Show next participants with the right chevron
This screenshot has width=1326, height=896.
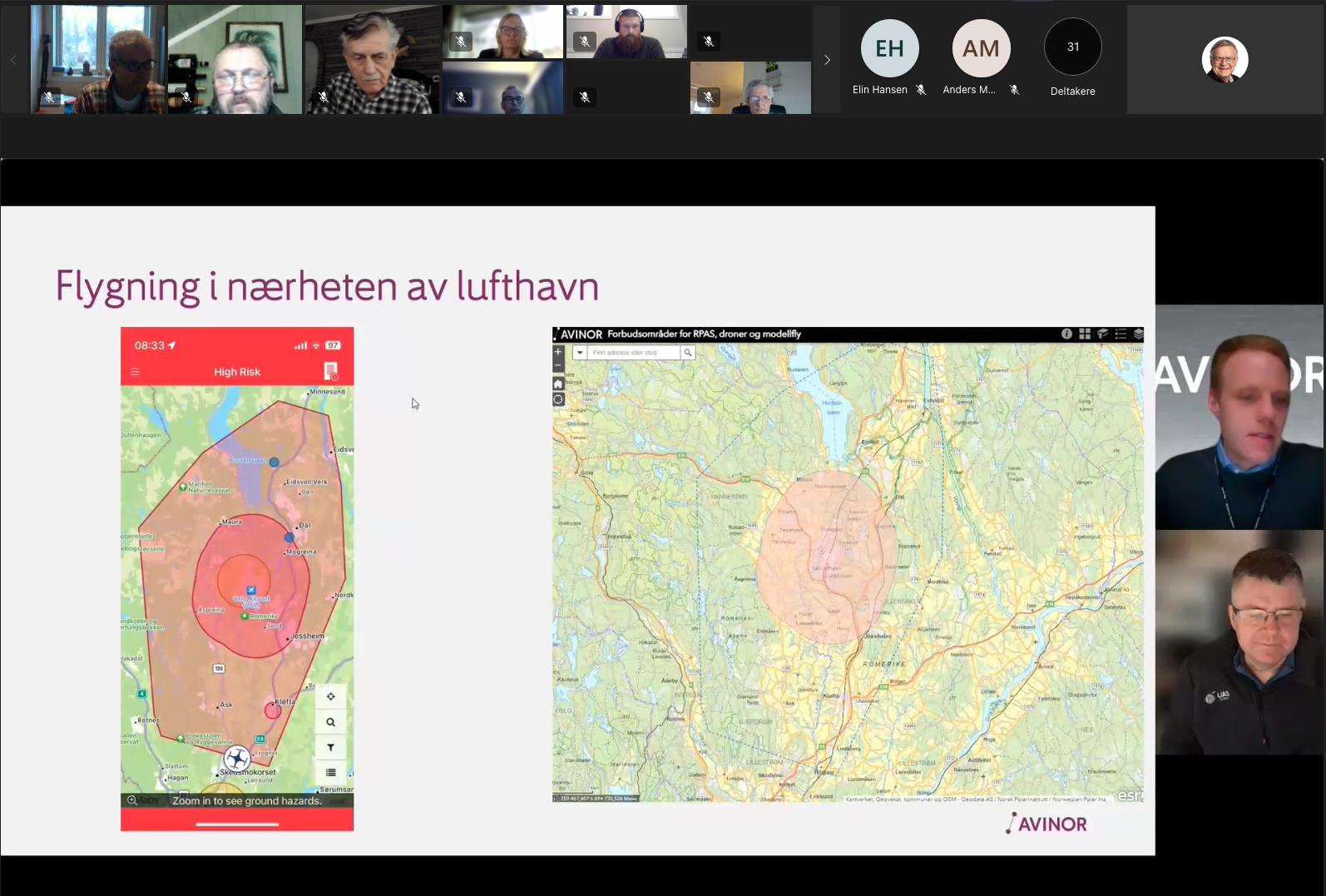(827, 60)
